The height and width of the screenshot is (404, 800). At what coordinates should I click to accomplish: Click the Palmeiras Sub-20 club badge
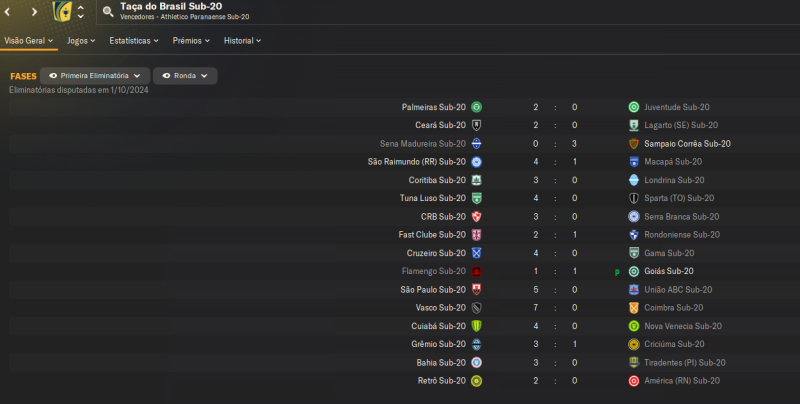pyautogui.click(x=477, y=107)
